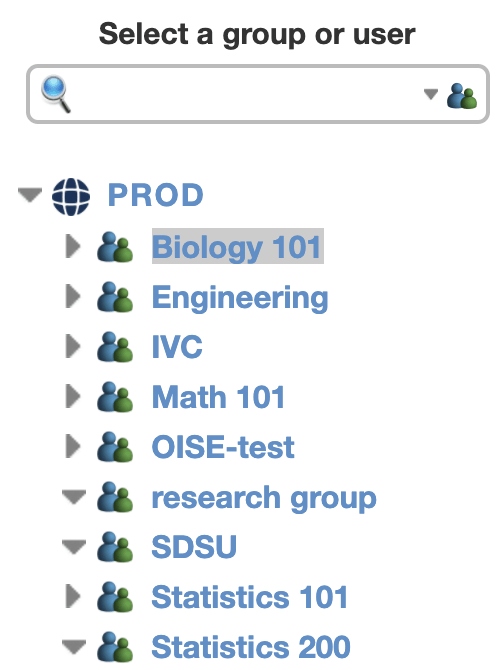Click the SDSU group icon
The width and height of the screenshot is (496, 670).
point(115,547)
